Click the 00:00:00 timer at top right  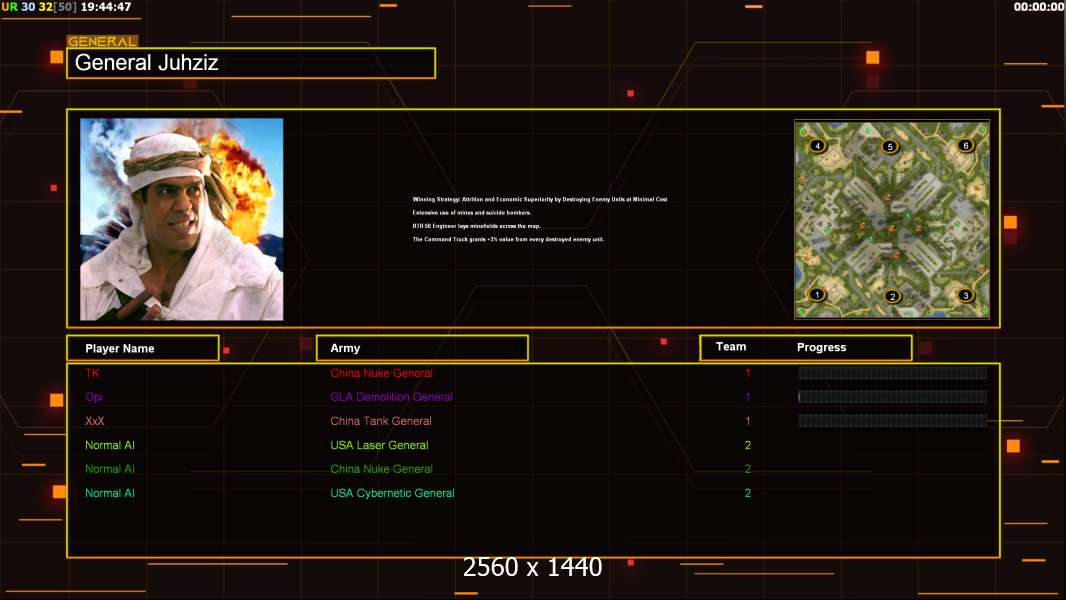[1038, 7]
